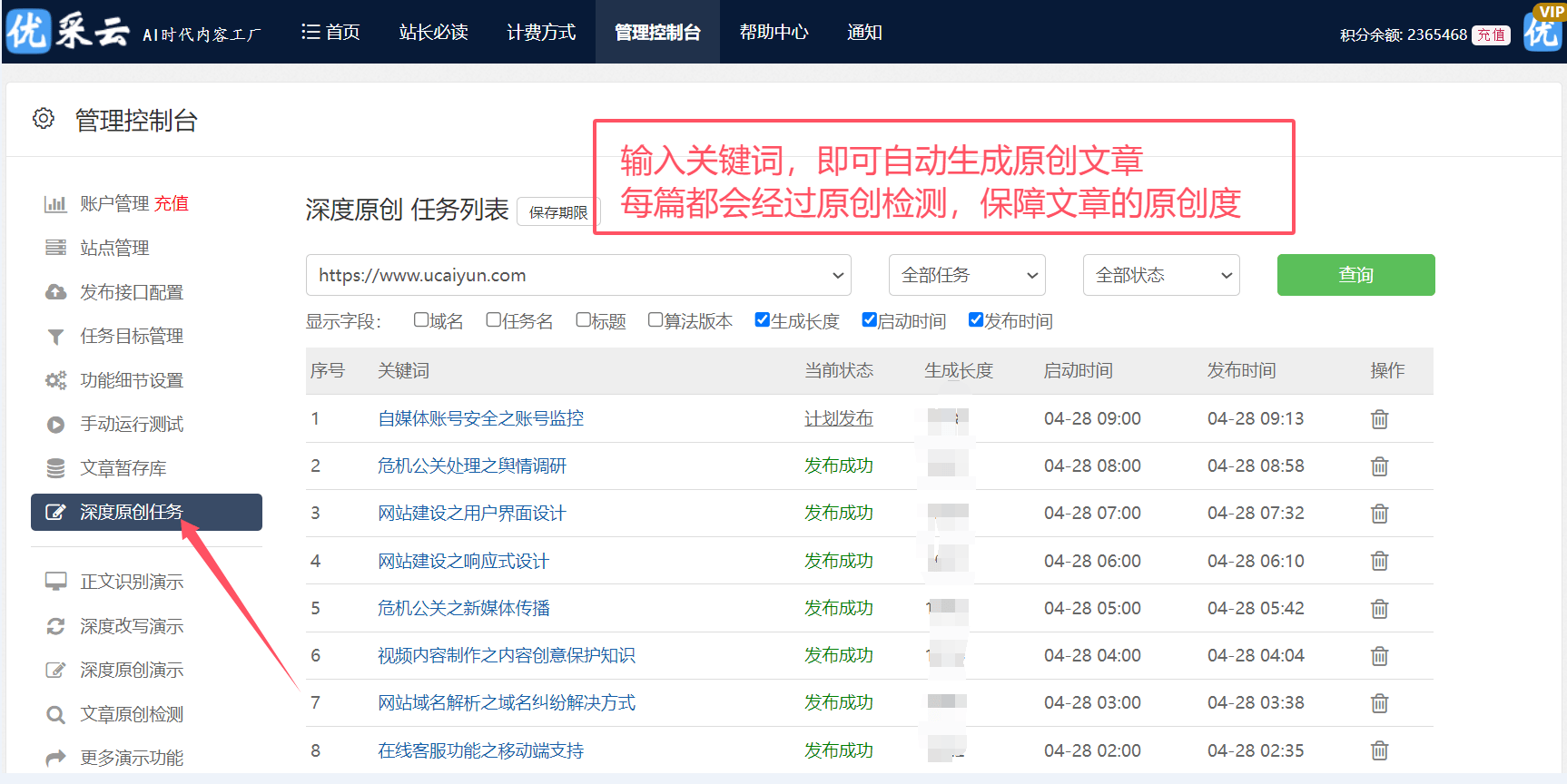Viewport: 1567px width, 784px height.
Task: Open 帮助中心 in the top navigation
Action: (774, 32)
